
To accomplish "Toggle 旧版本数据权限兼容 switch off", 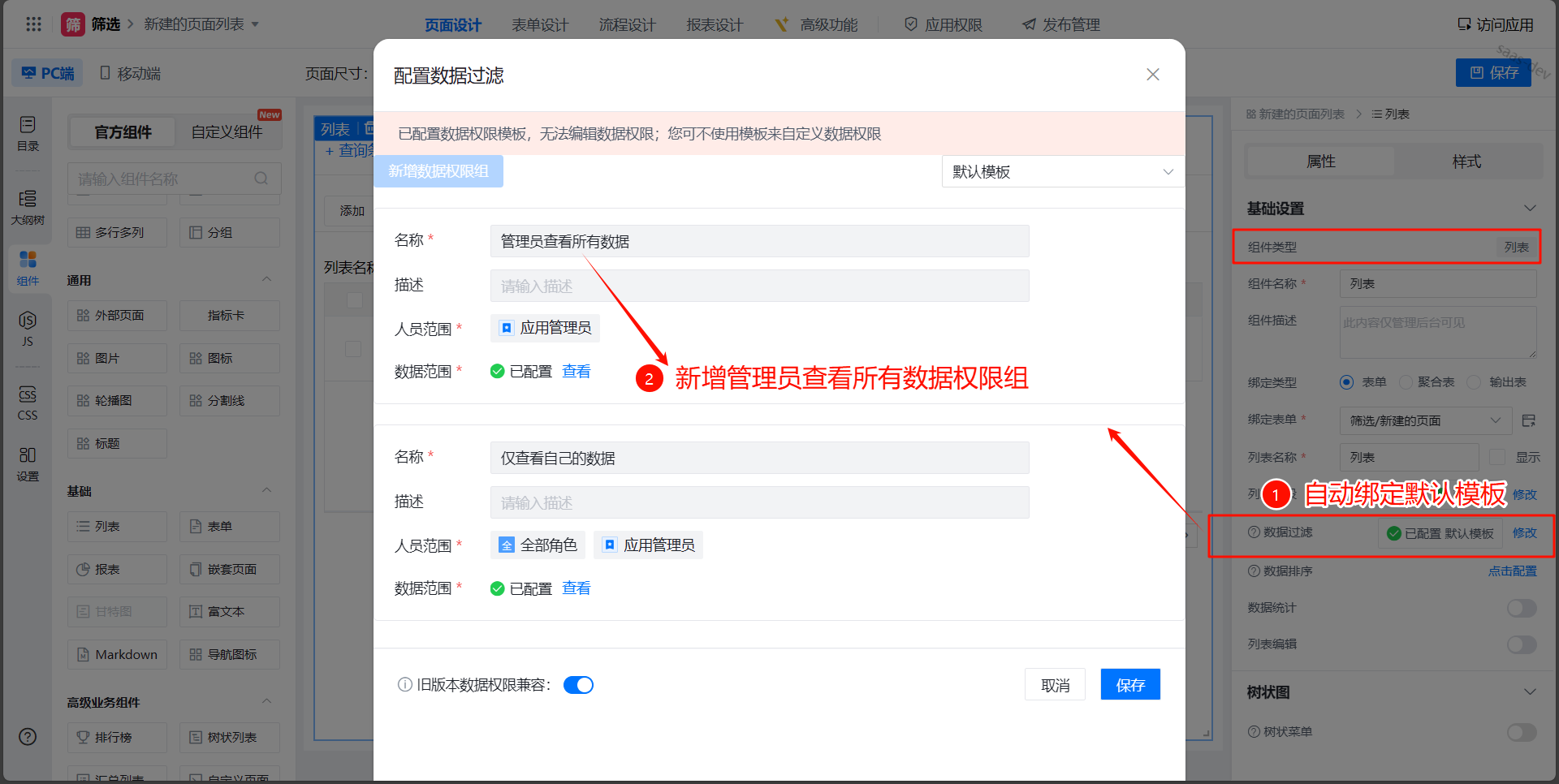I will [x=578, y=685].
